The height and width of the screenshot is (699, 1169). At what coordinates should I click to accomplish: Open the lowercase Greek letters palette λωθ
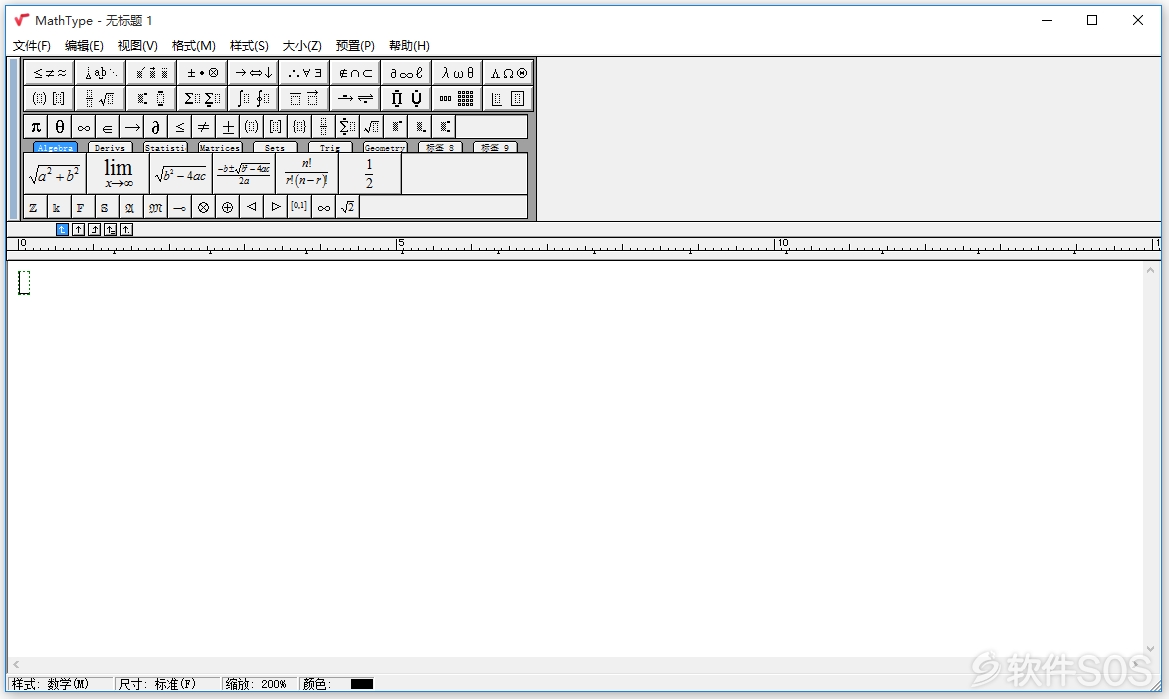pos(457,73)
